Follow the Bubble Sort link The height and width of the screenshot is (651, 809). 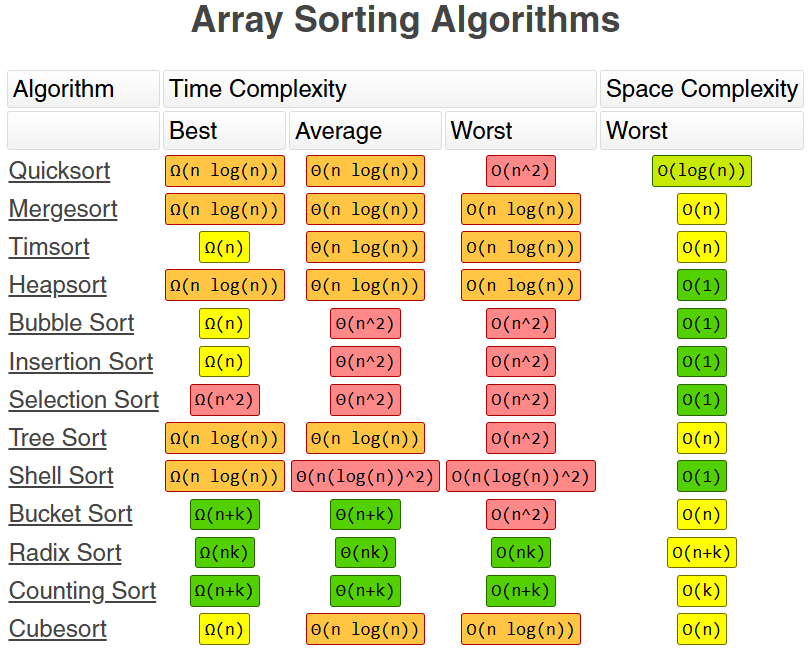coord(71,323)
